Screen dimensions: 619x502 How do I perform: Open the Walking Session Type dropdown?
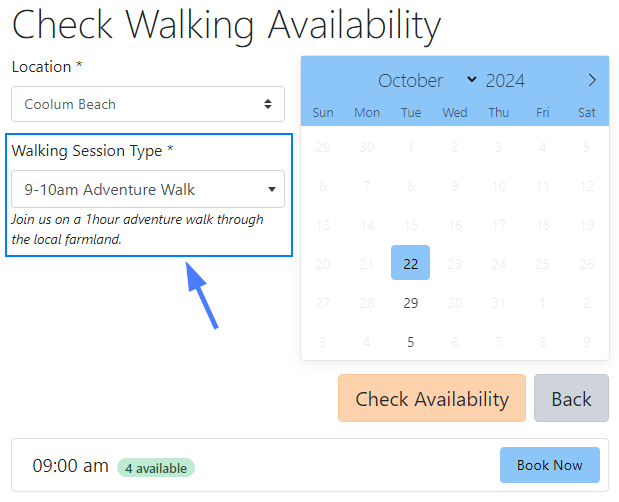coord(148,189)
